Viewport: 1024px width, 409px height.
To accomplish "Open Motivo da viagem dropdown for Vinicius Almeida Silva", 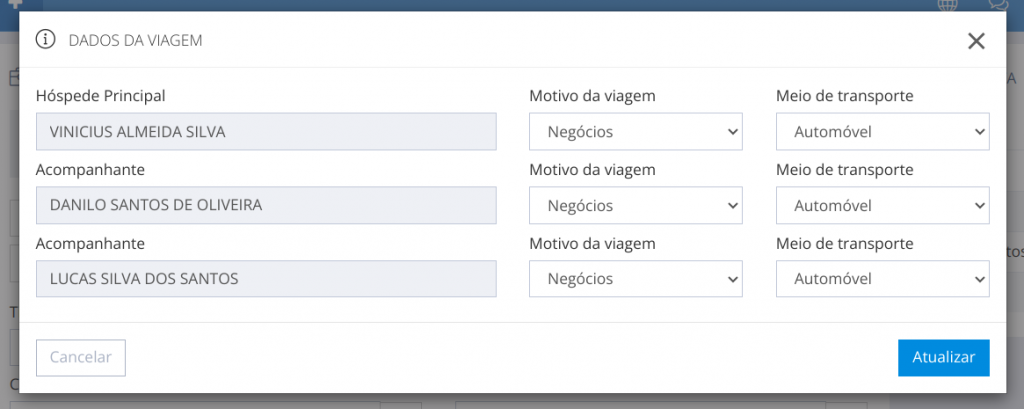I will click(x=635, y=132).
